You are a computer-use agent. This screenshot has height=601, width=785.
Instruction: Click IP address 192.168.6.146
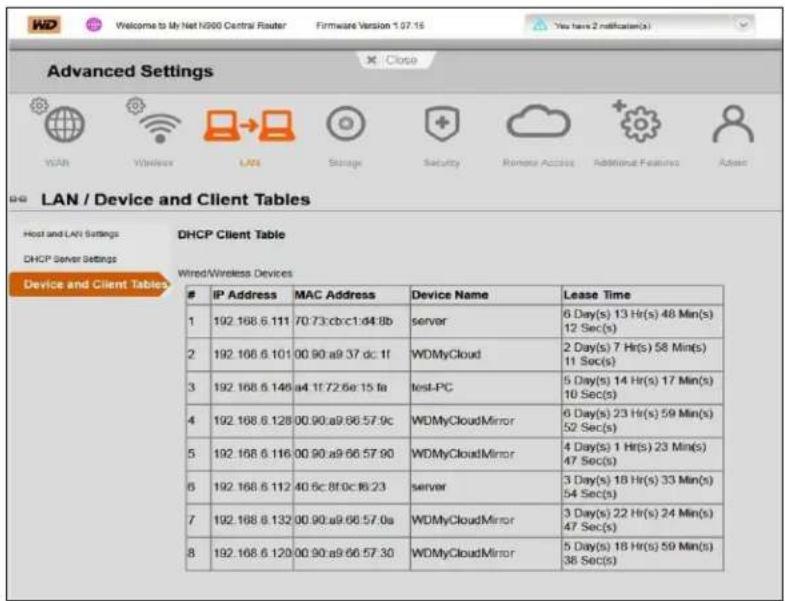tap(252, 387)
